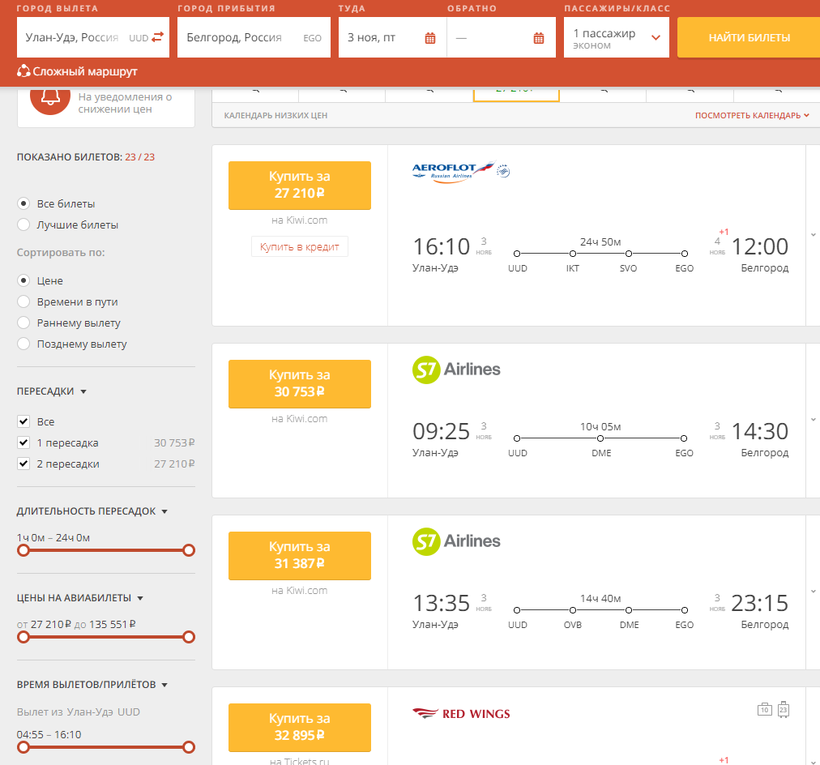Screen dimensions: 820x765
Task: Sort by 'Позднему вылету'
Action: coord(24,344)
